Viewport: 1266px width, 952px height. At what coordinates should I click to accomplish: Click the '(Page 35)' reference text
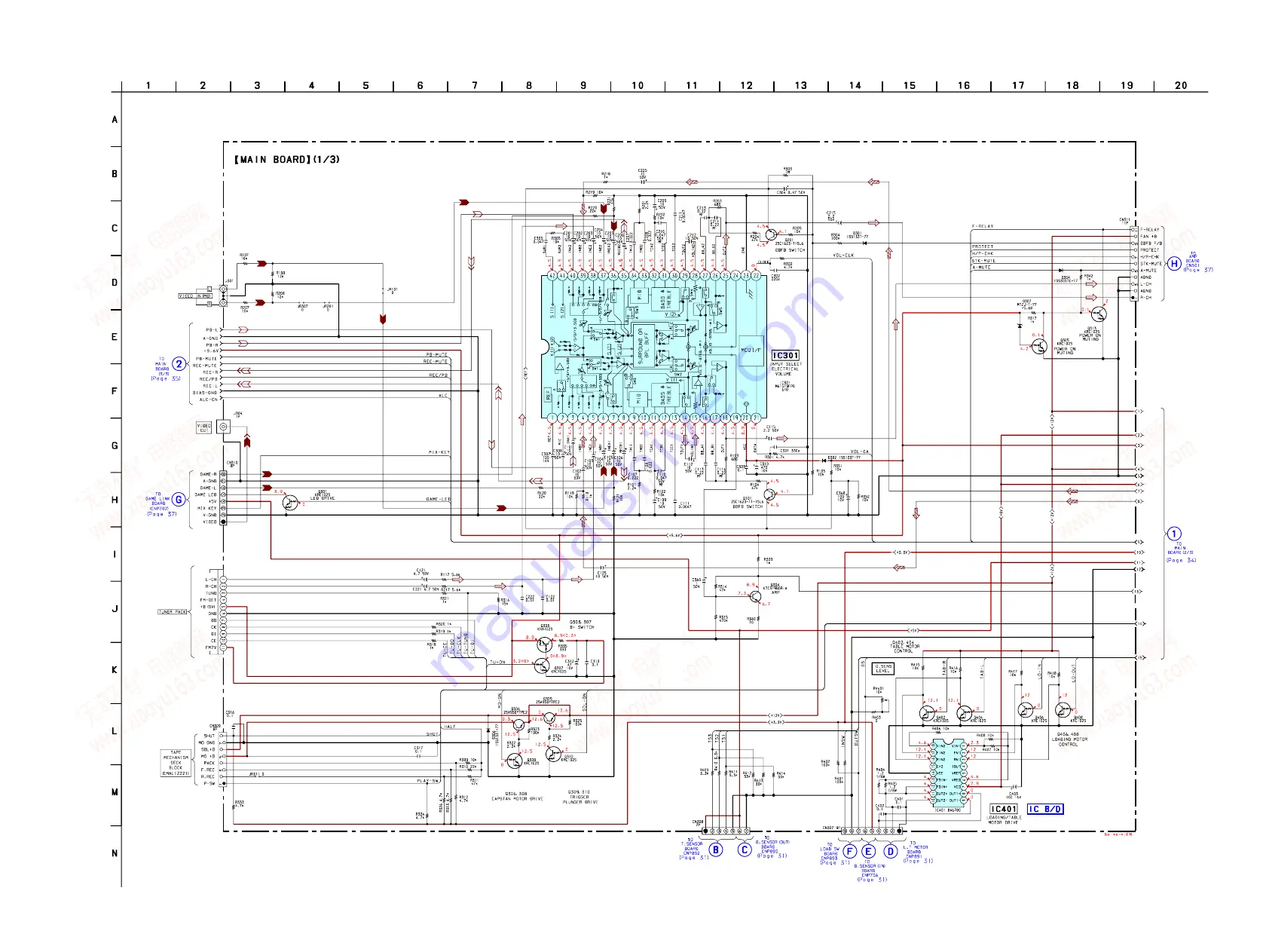(x=166, y=378)
